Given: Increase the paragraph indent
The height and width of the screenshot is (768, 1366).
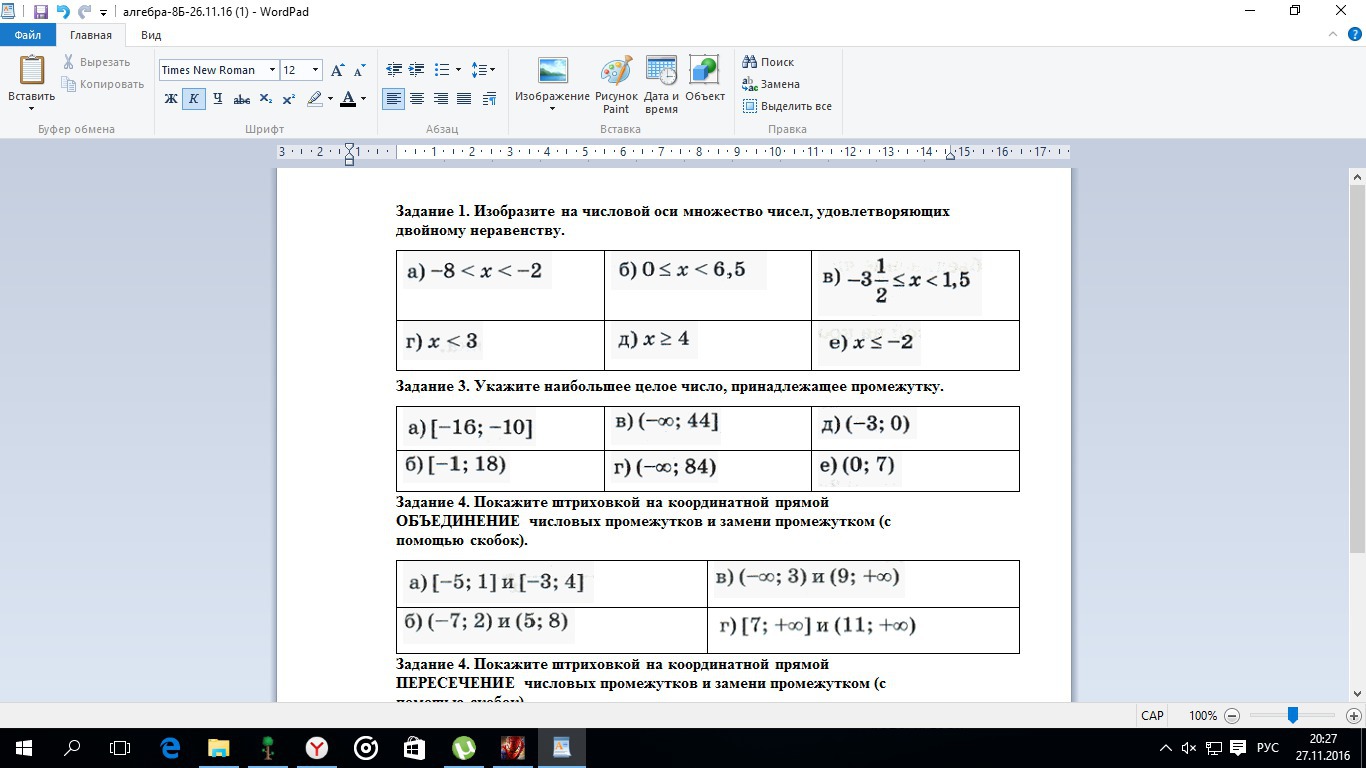Looking at the screenshot, I should coord(417,70).
